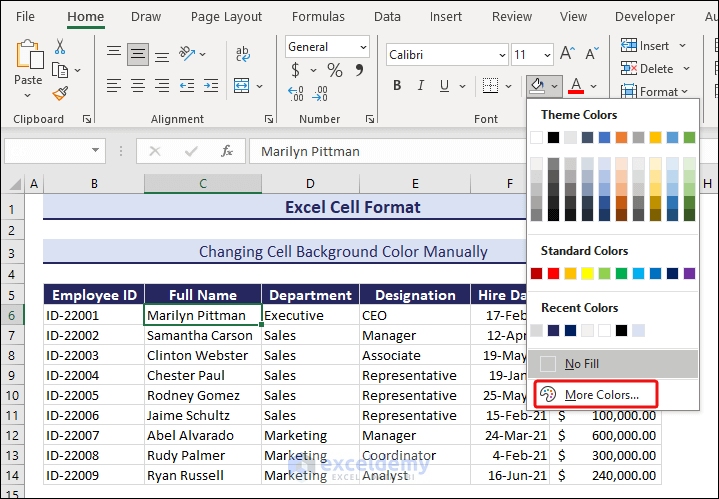Choose More Colors... option

coord(600,395)
